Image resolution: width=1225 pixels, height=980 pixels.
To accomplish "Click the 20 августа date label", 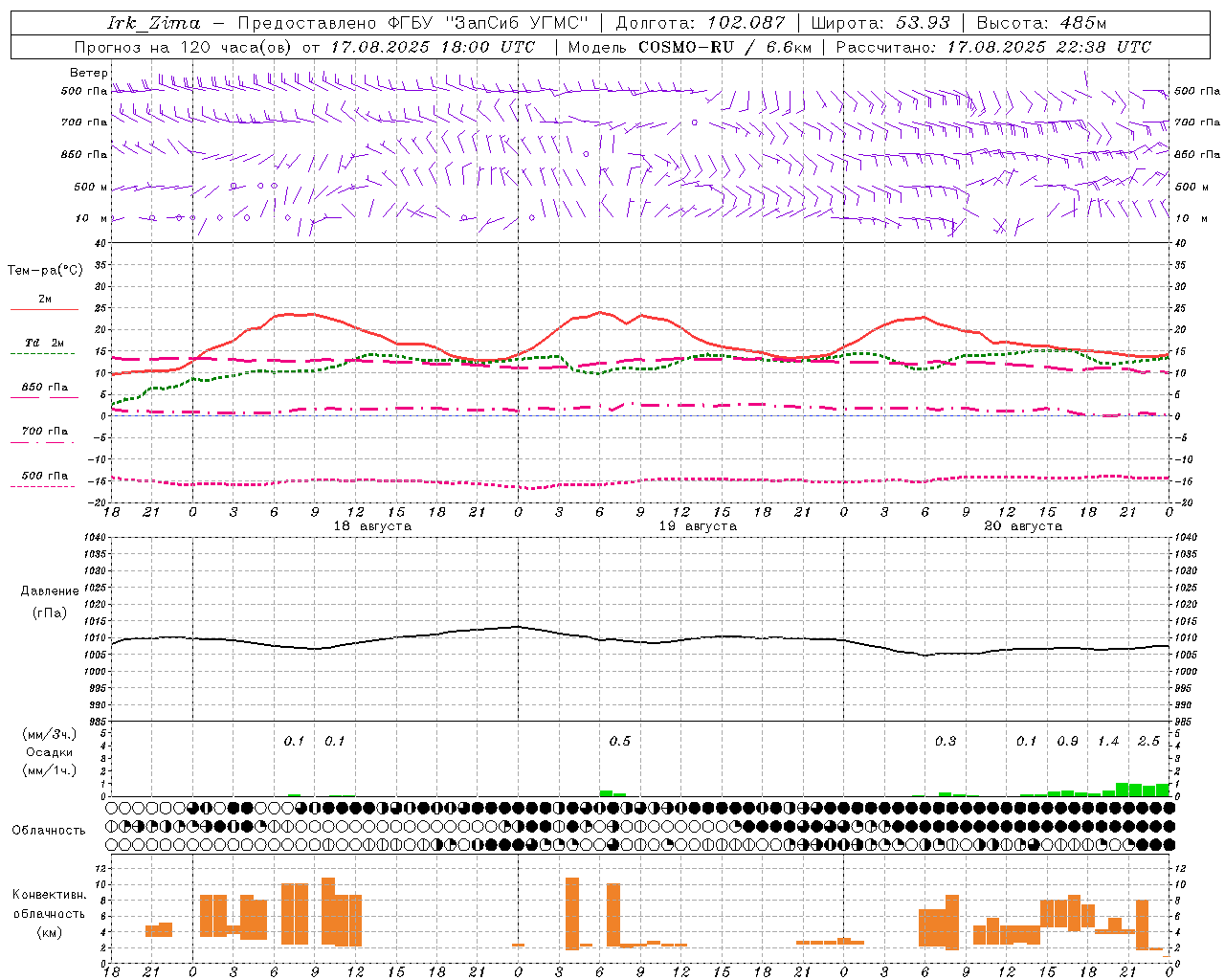I will tap(1023, 526).
